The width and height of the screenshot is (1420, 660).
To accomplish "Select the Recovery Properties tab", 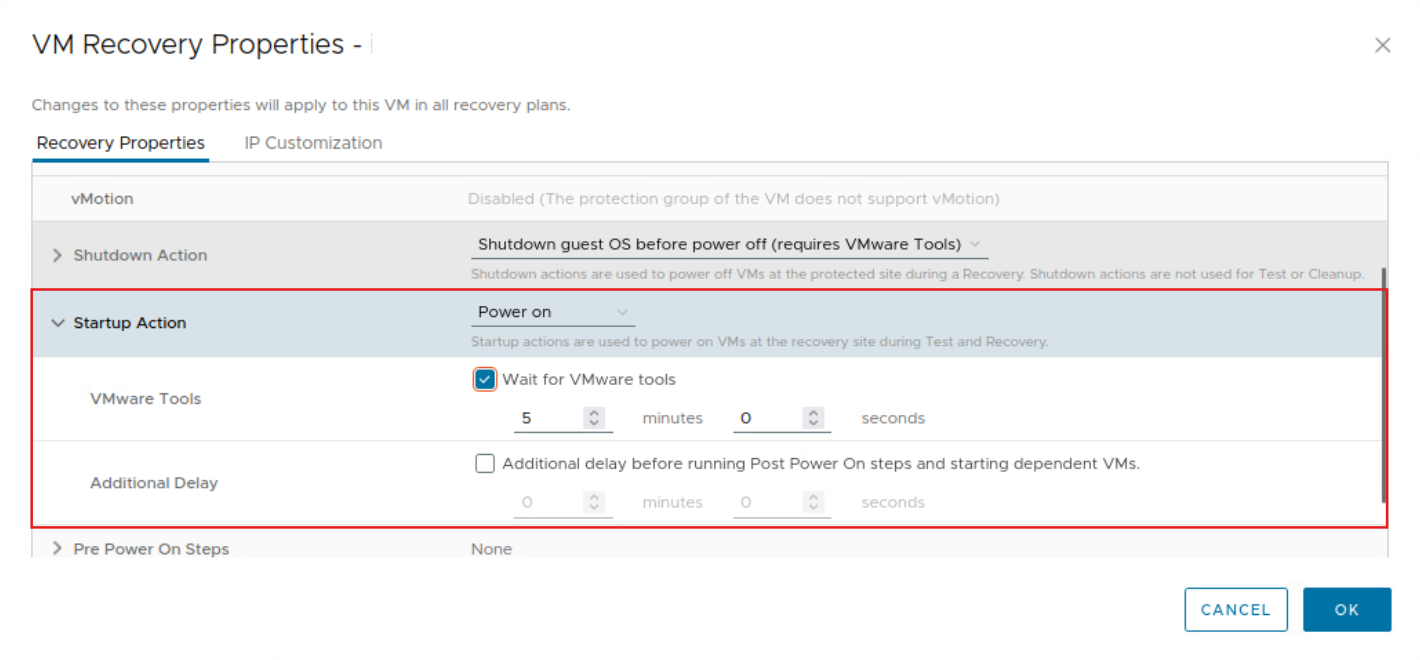I will pos(120,143).
